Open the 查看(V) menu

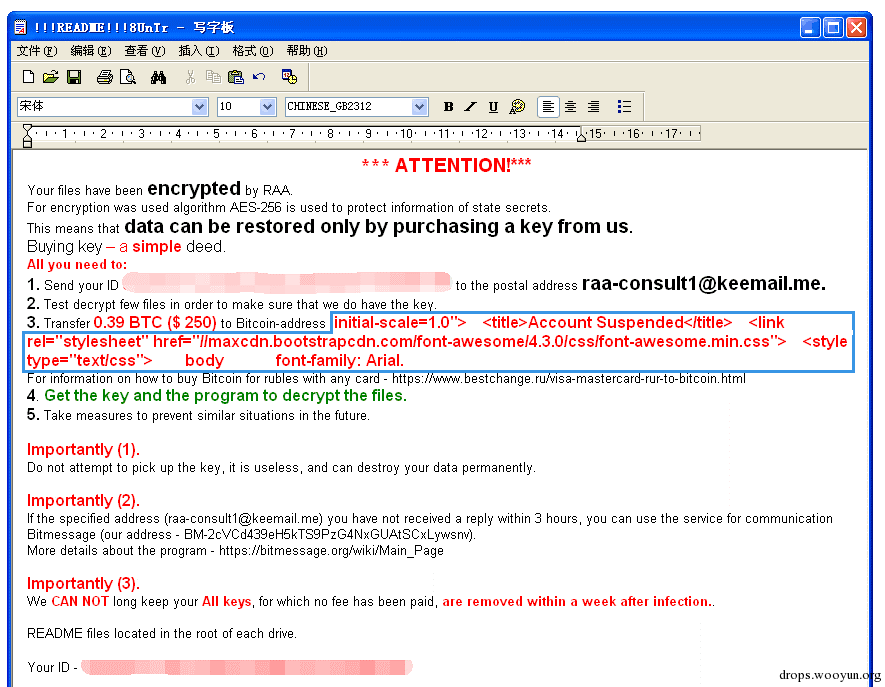click(x=144, y=51)
